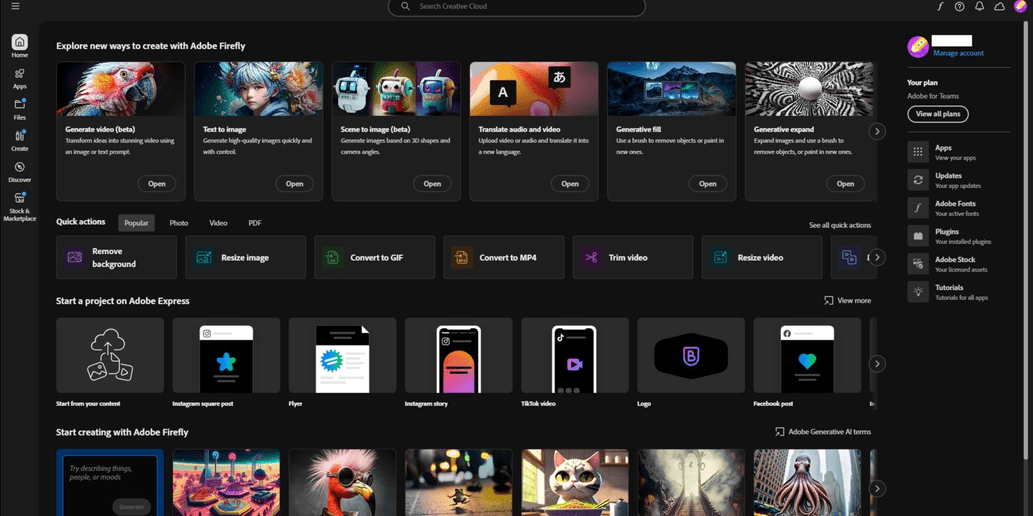
Task: Show more Adobe Express templates arrow
Action: [877, 364]
